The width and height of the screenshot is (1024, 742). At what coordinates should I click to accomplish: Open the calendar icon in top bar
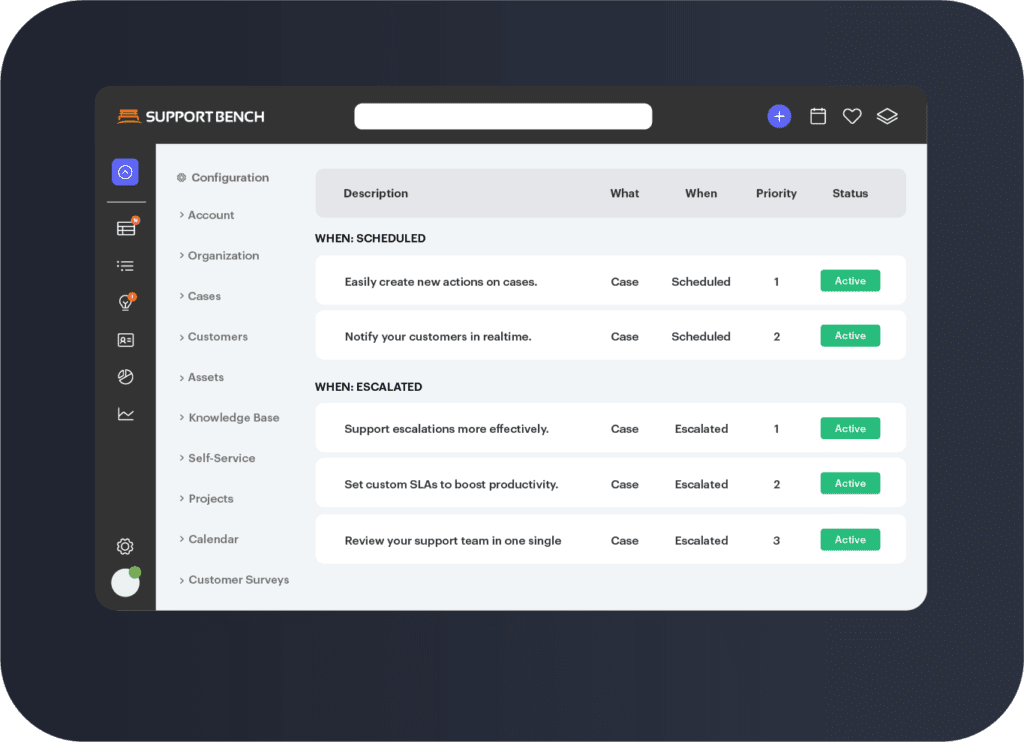pyautogui.click(x=818, y=116)
